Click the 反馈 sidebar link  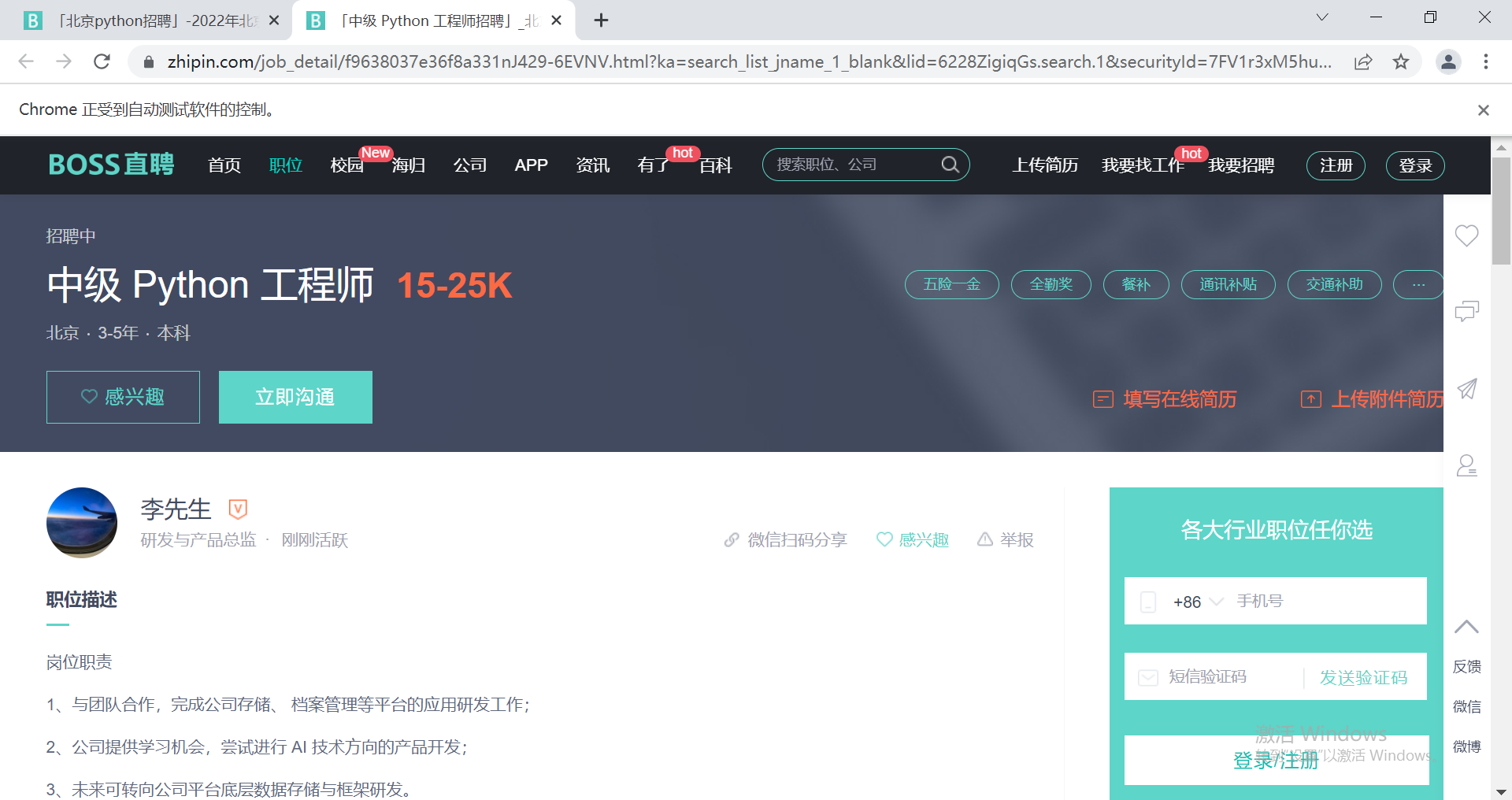pos(1466,667)
